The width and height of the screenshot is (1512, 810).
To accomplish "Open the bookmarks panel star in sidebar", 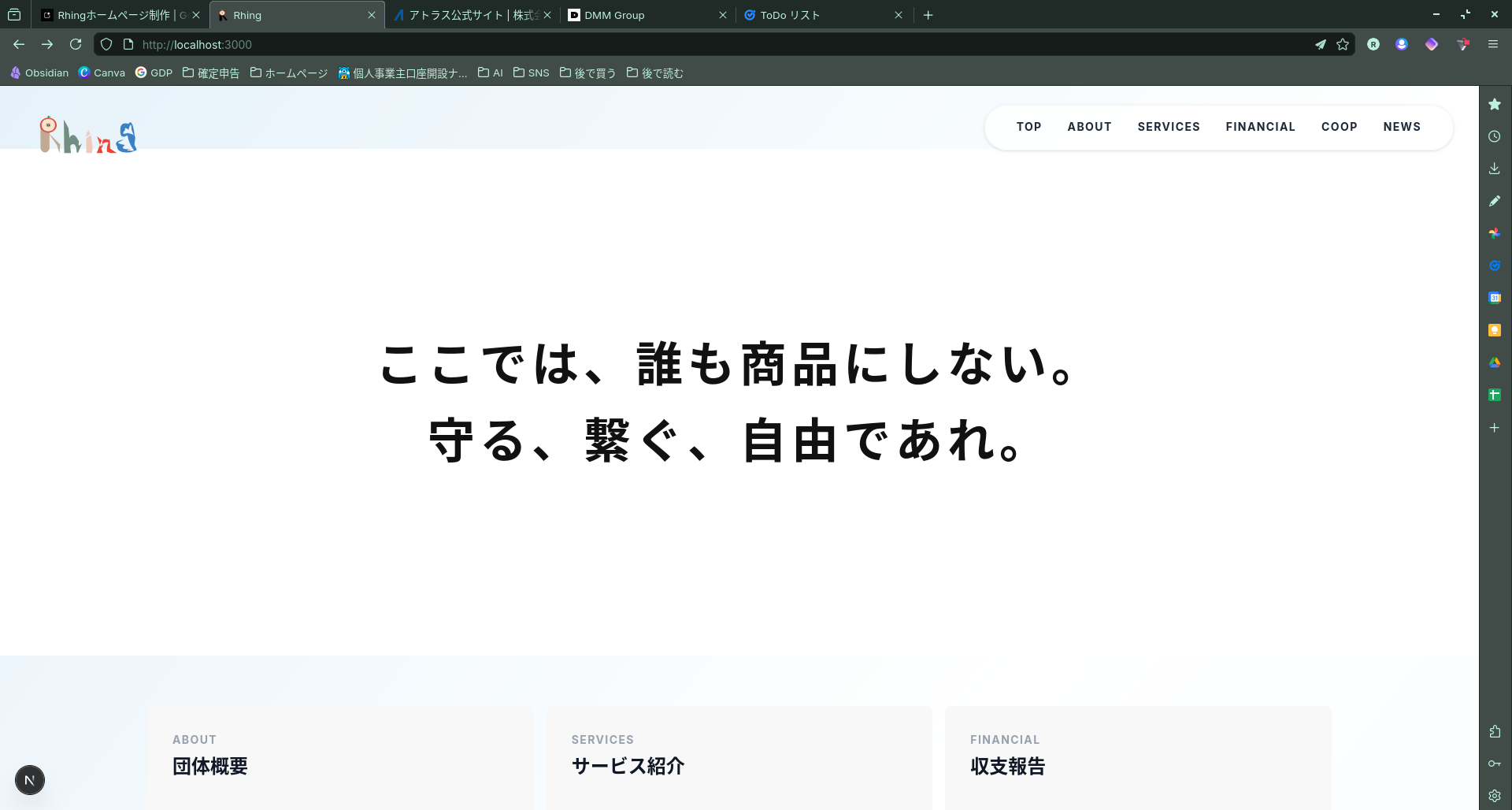I will 1494,104.
